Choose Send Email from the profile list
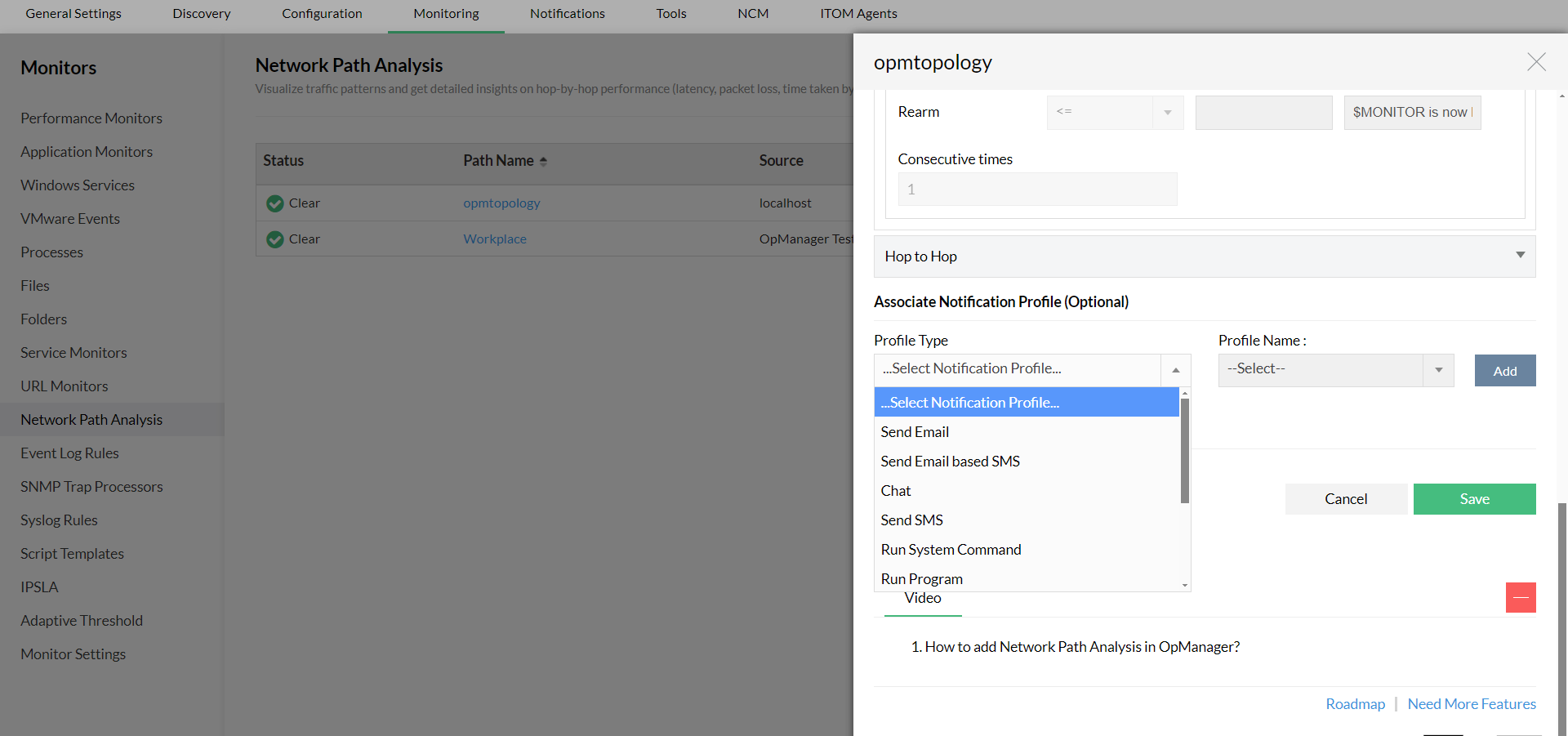 pyautogui.click(x=915, y=432)
